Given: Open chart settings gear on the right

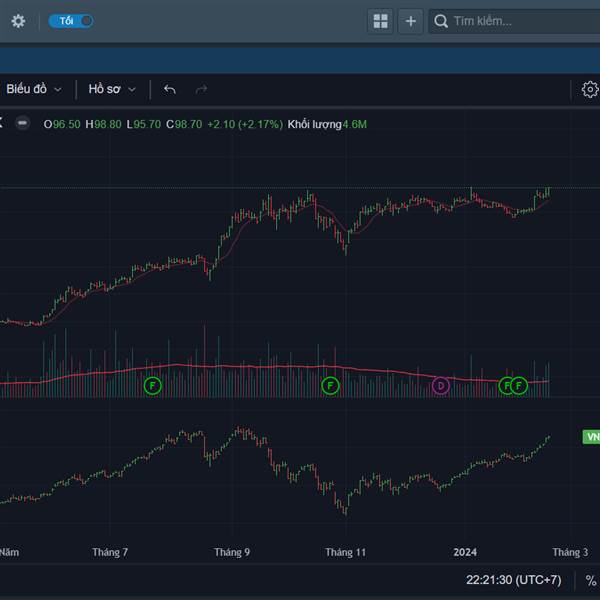Looking at the screenshot, I should tap(590, 90).
